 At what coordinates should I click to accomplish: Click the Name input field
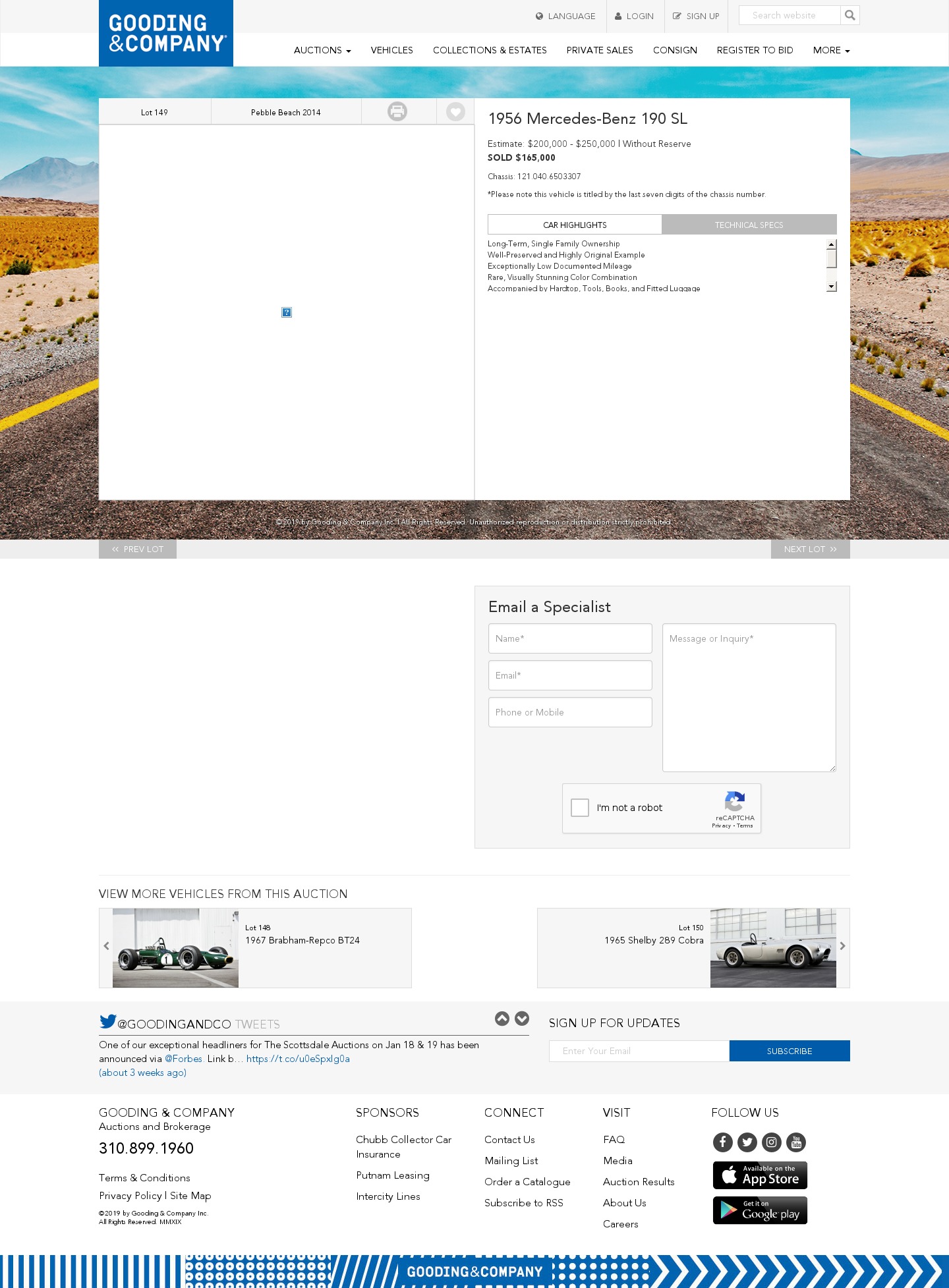tap(570, 638)
